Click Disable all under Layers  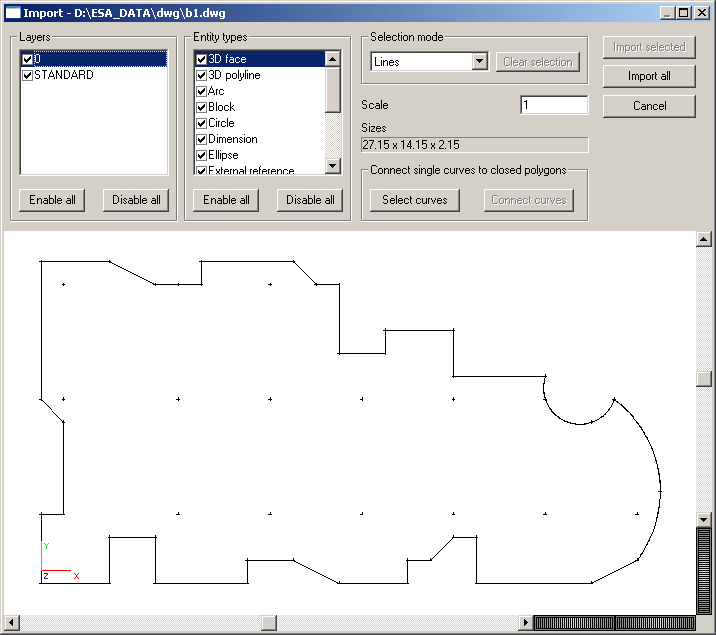pyautogui.click(x=136, y=200)
